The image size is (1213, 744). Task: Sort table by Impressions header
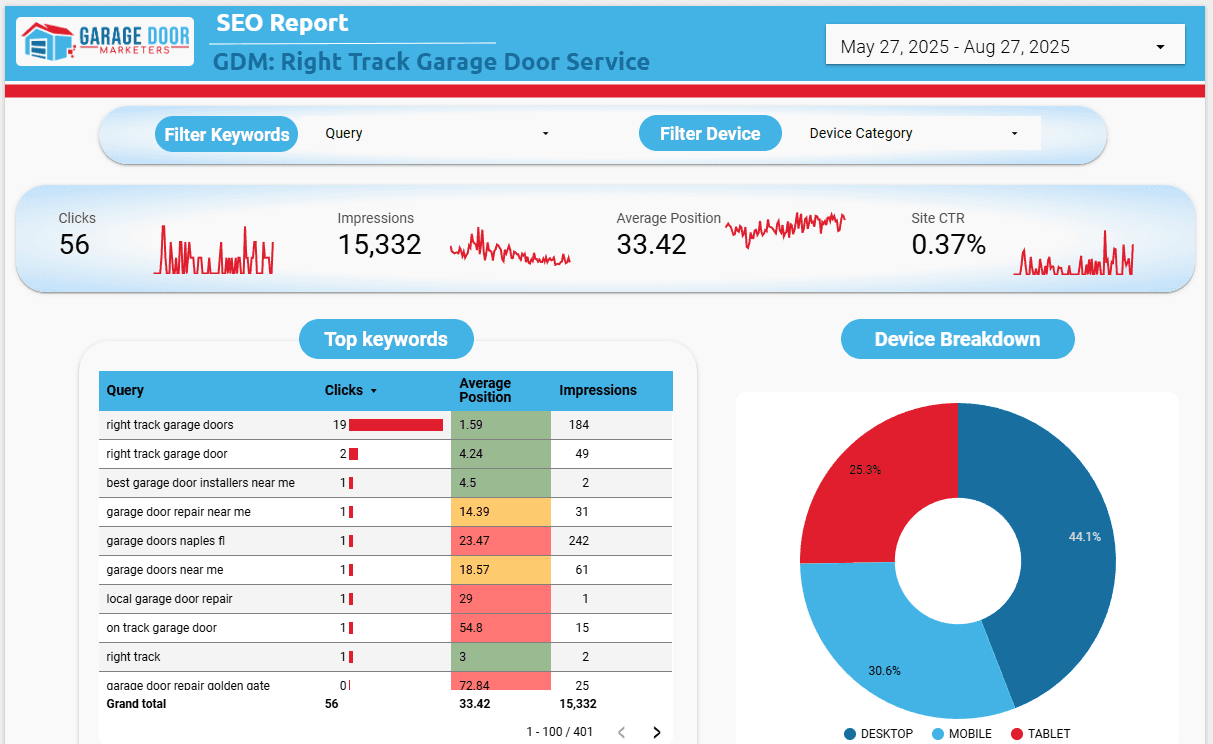(598, 391)
